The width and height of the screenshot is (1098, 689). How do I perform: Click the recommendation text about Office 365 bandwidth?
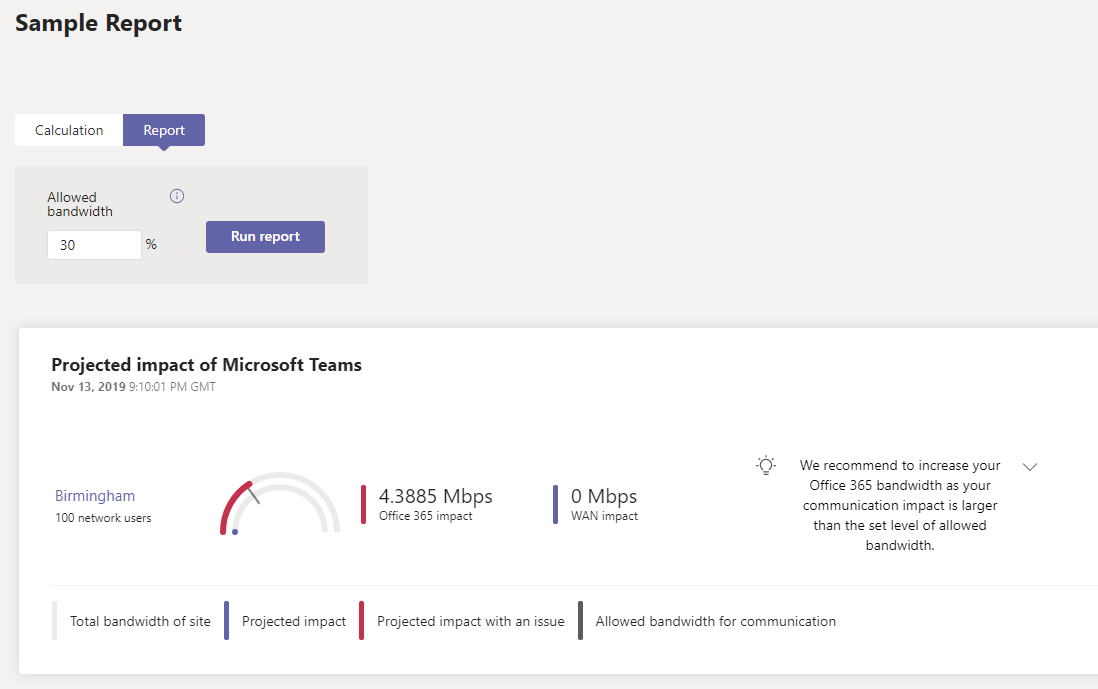(x=900, y=505)
